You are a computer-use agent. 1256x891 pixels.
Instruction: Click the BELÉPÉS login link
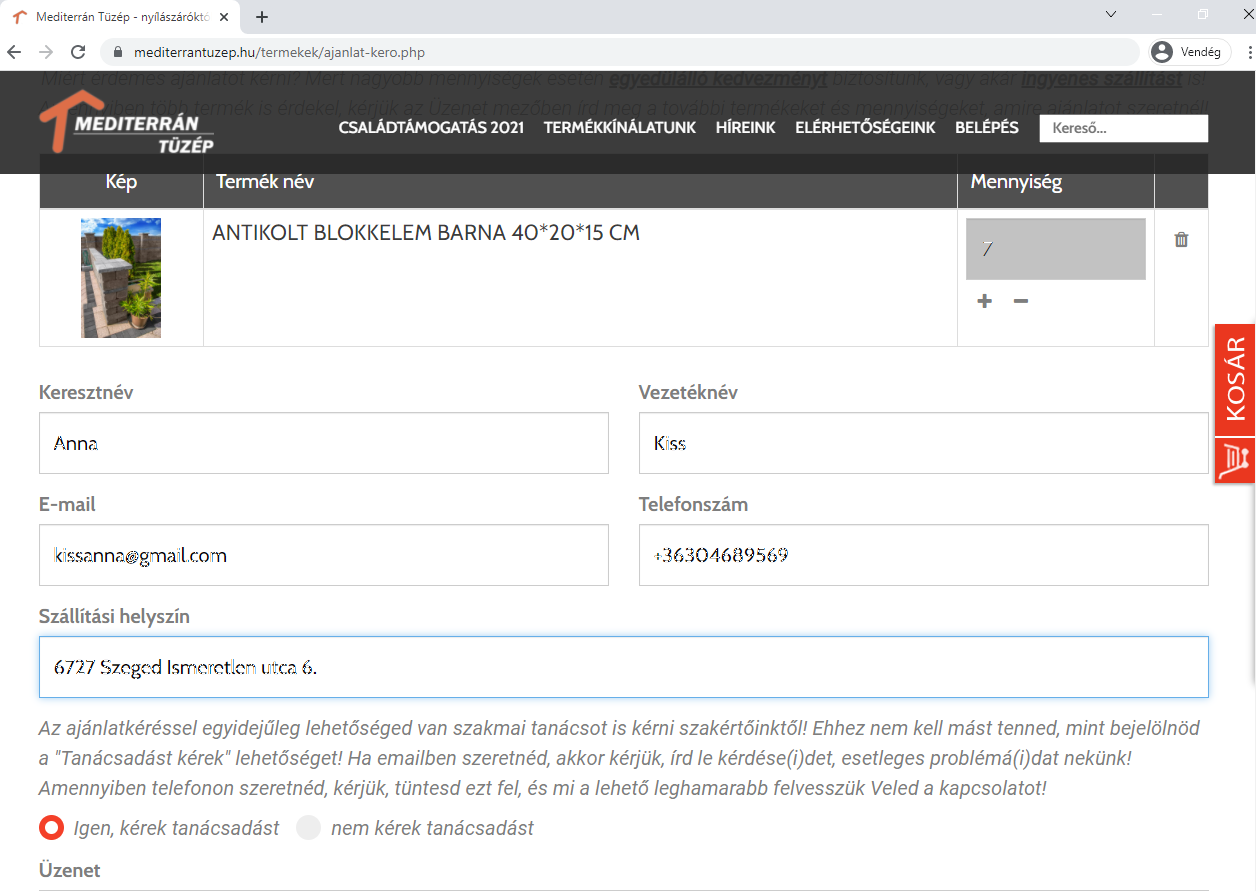tap(986, 128)
